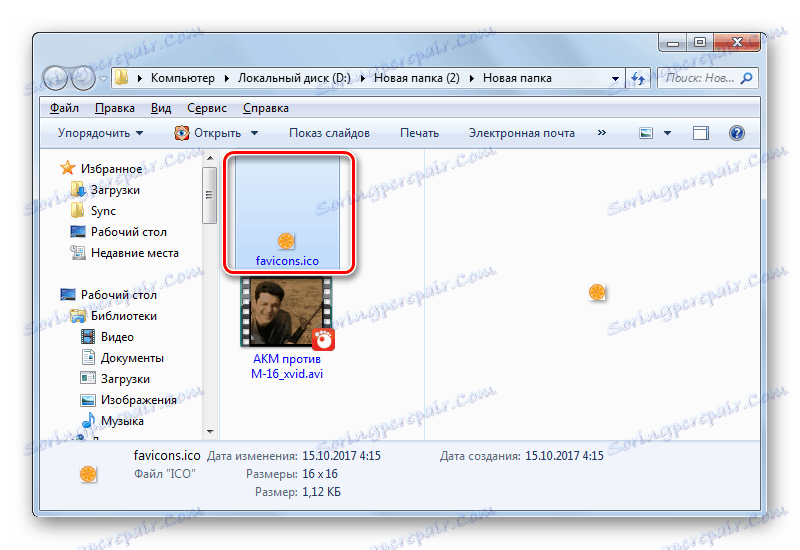Open the recent pages dropdown arrow
The height and width of the screenshot is (550, 800).
103,79
